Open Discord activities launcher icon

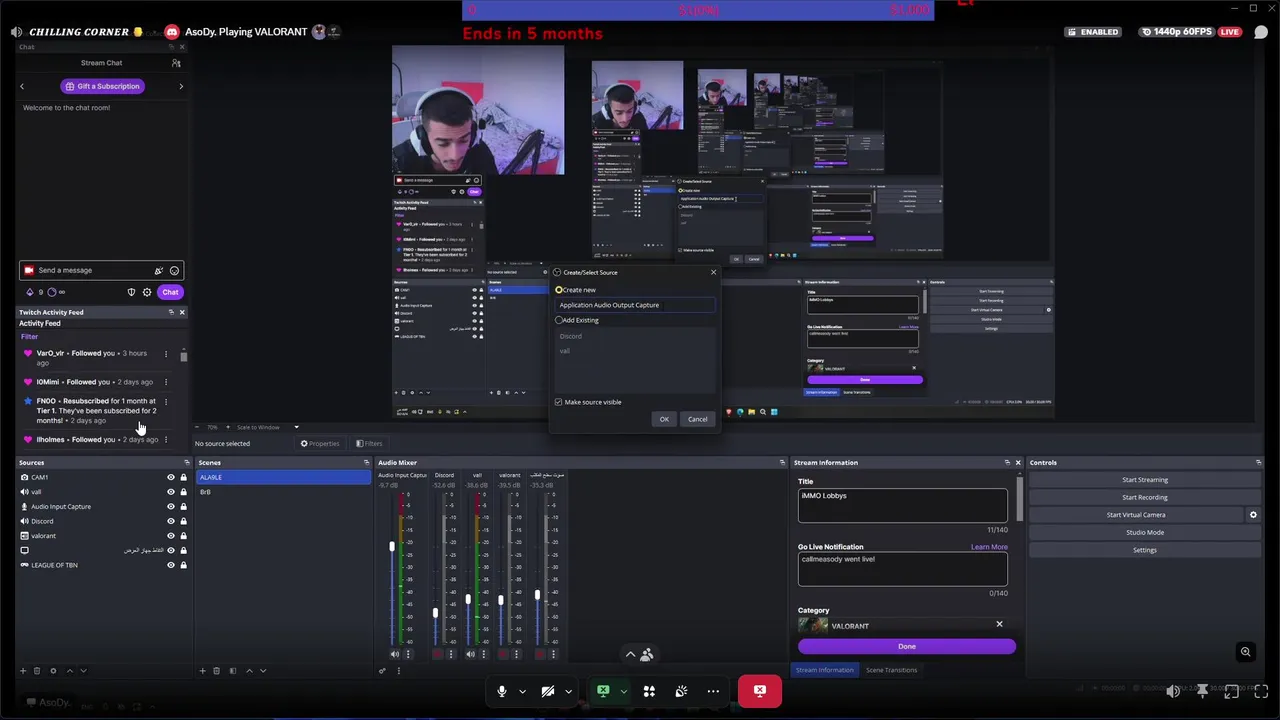(649, 691)
